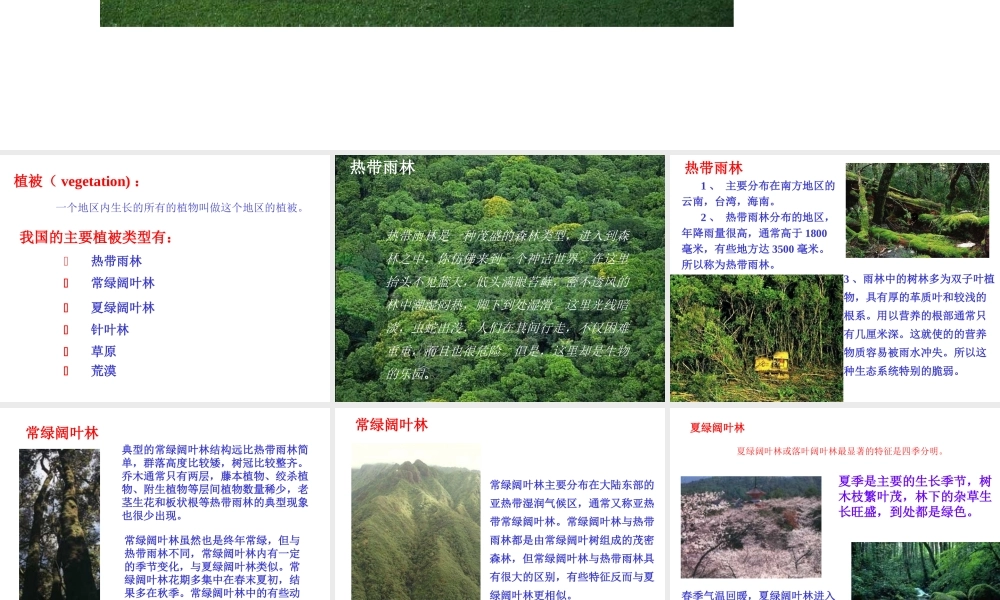Screen dimensions: 1000x600
Task: Click the mossy rainforest floor photo
Action: click(917, 210)
